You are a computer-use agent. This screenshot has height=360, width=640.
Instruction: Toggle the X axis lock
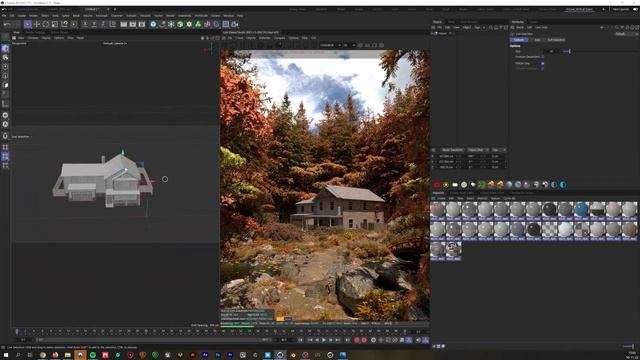85,24
